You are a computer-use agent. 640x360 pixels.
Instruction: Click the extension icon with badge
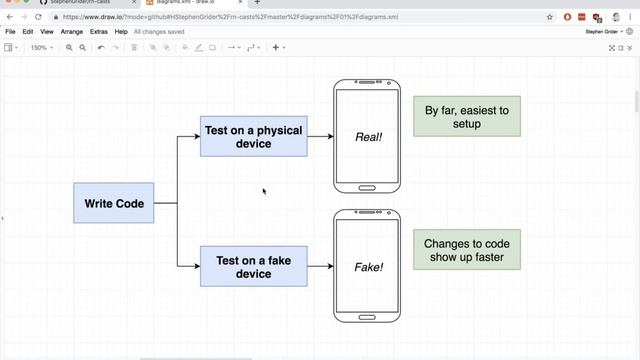(x=597, y=18)
